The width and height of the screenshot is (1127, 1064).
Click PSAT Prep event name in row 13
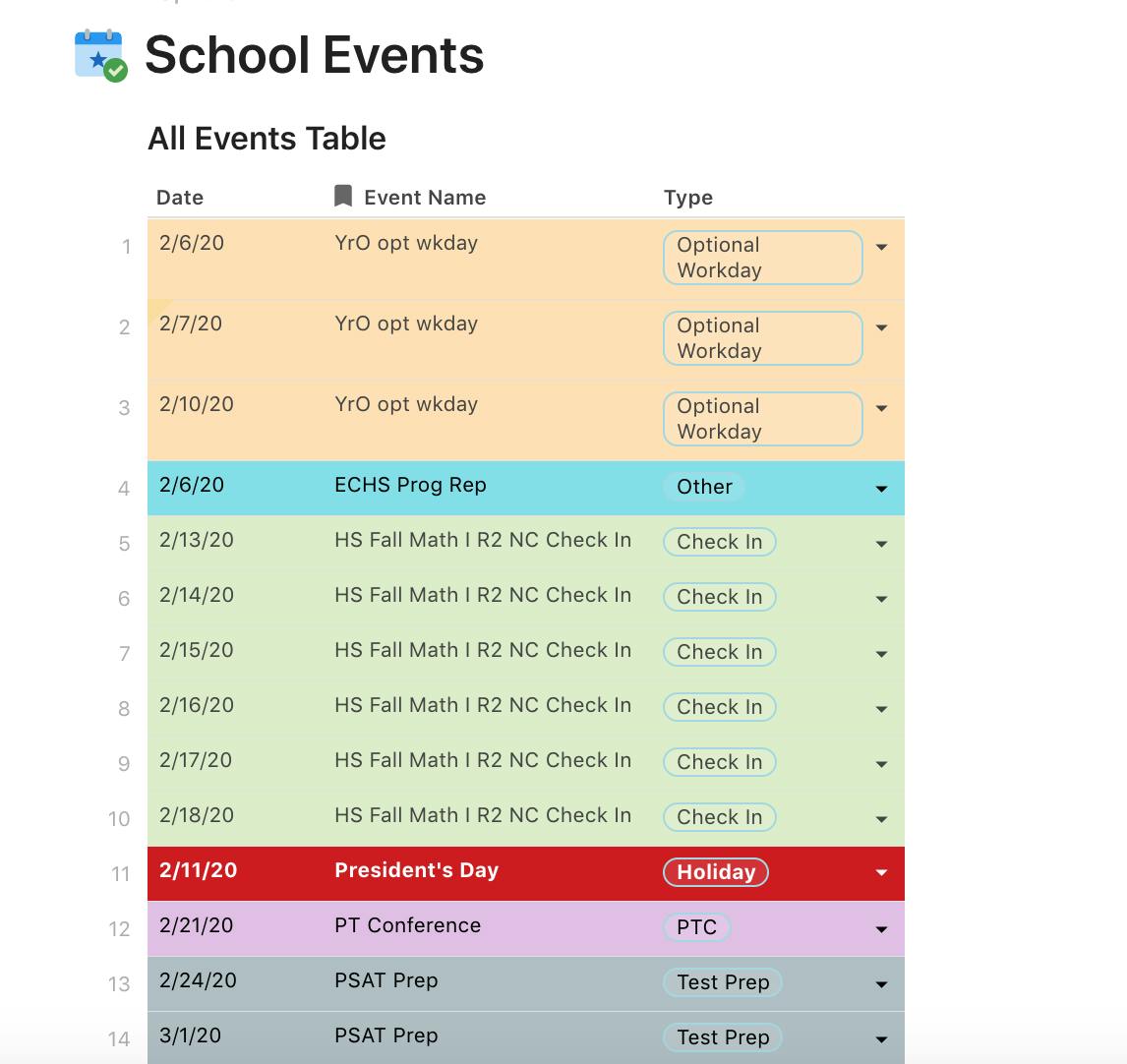pyautogui.click(x=386, y=980)
